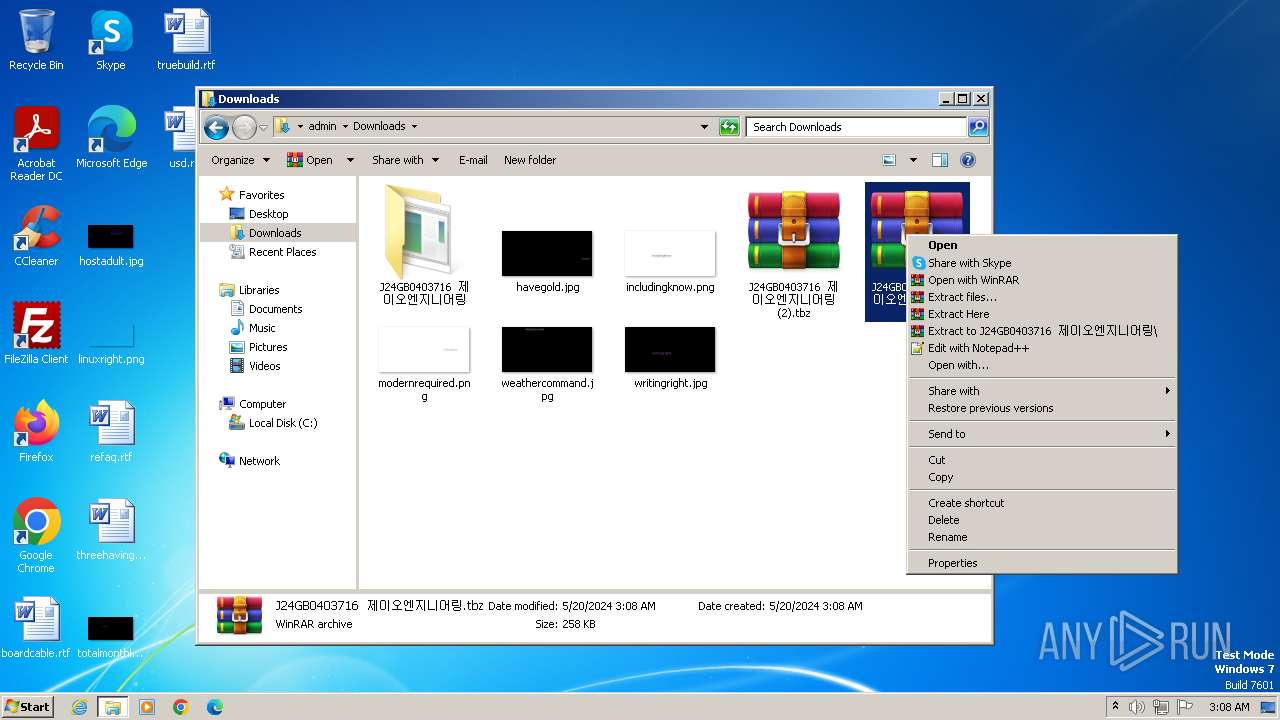Choose Open in the context menu

pos(1041,245)
